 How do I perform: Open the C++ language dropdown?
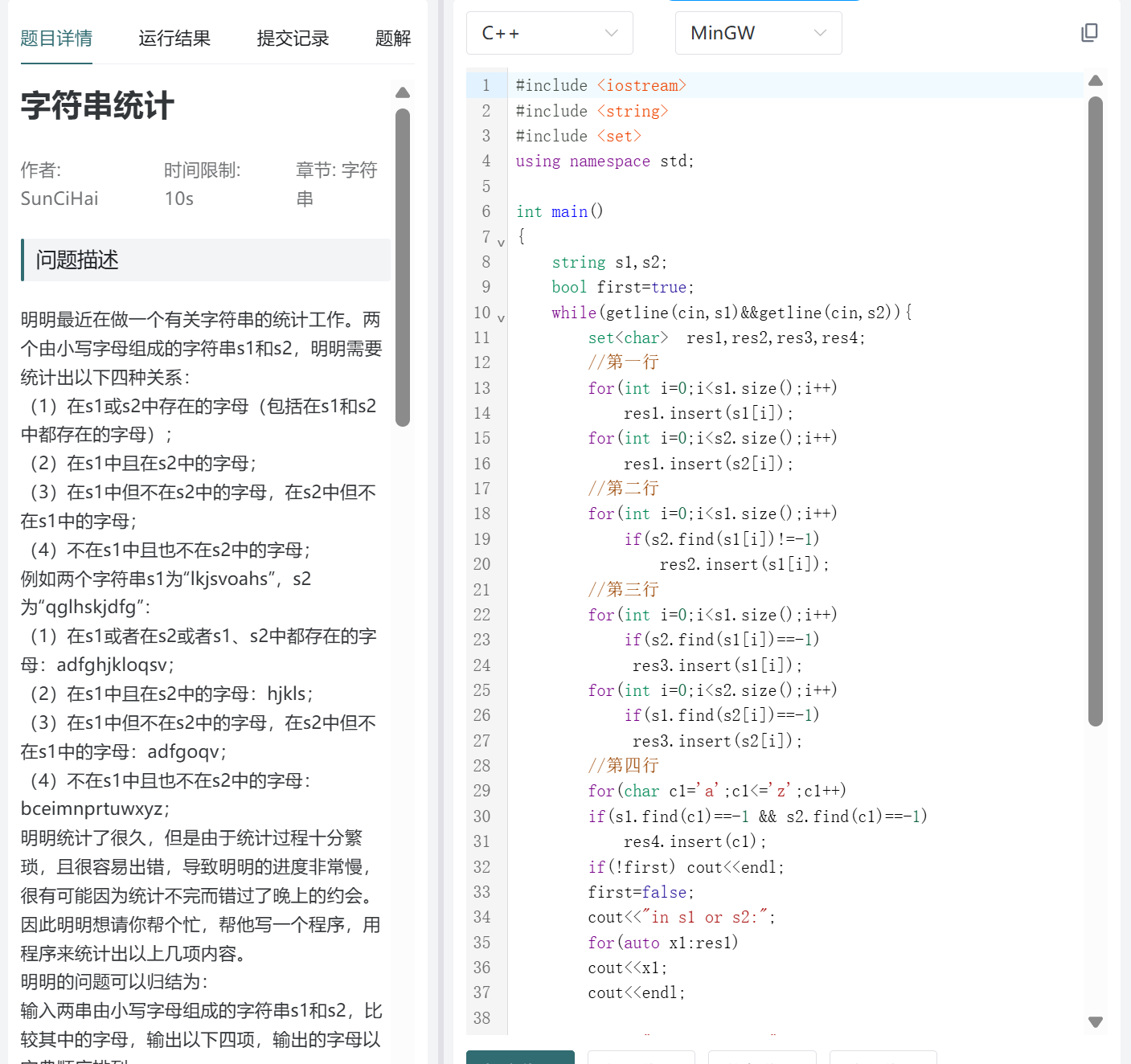pos(550,33)
